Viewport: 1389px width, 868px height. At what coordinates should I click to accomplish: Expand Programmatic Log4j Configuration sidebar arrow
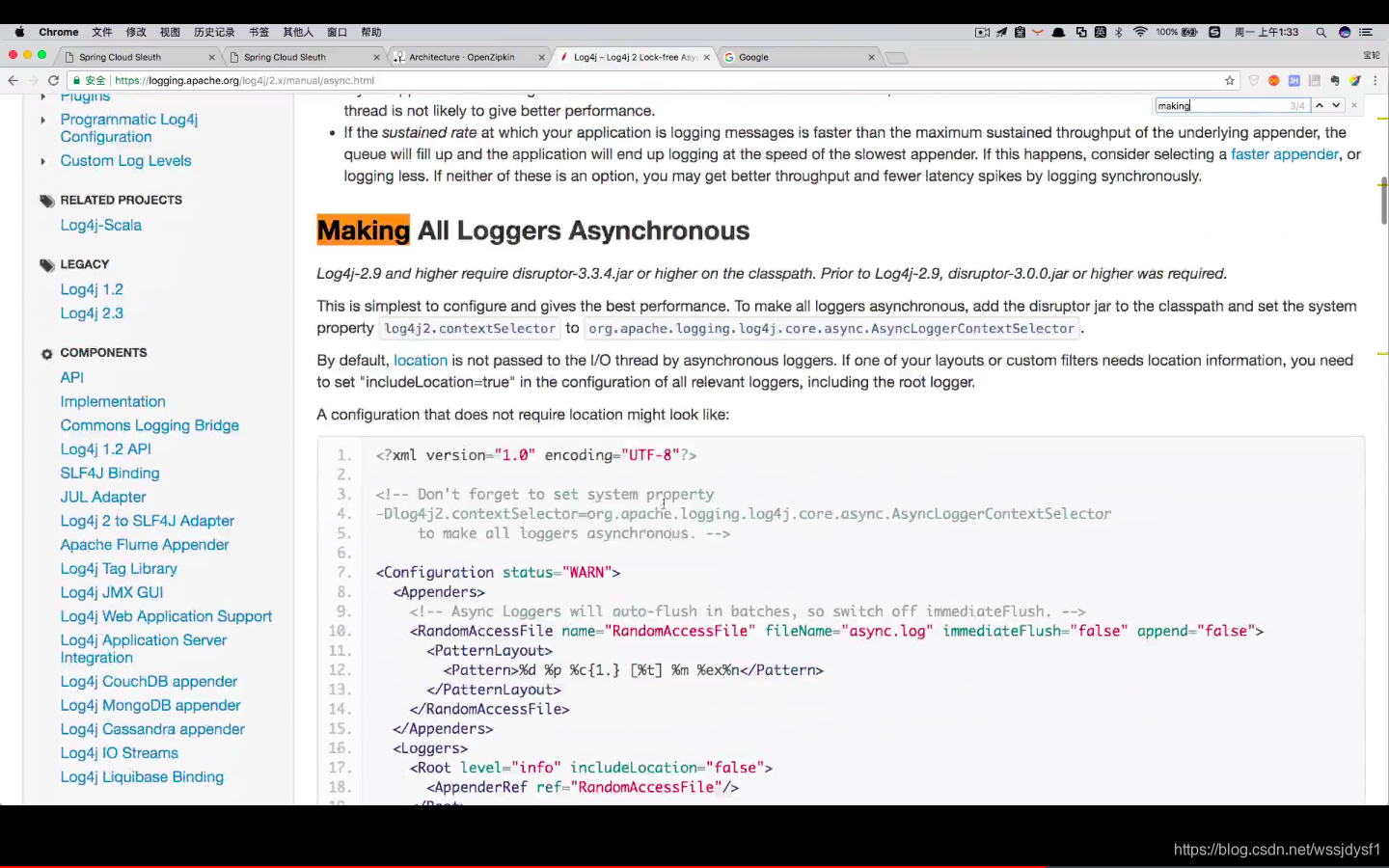42,121
